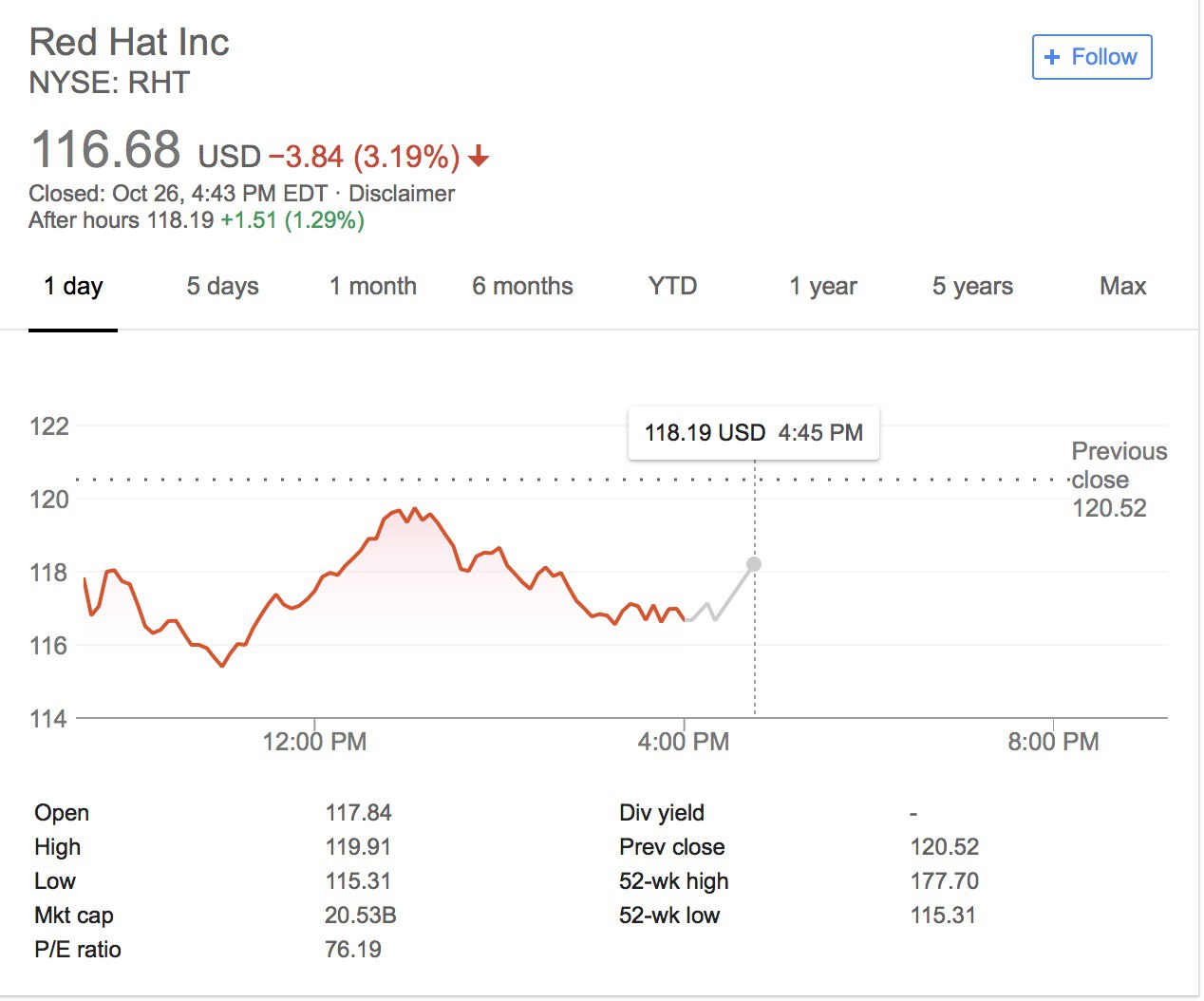1204x1001 pixels.
Task: Click the Mkt cap value 20.53B
Action: 360,916
